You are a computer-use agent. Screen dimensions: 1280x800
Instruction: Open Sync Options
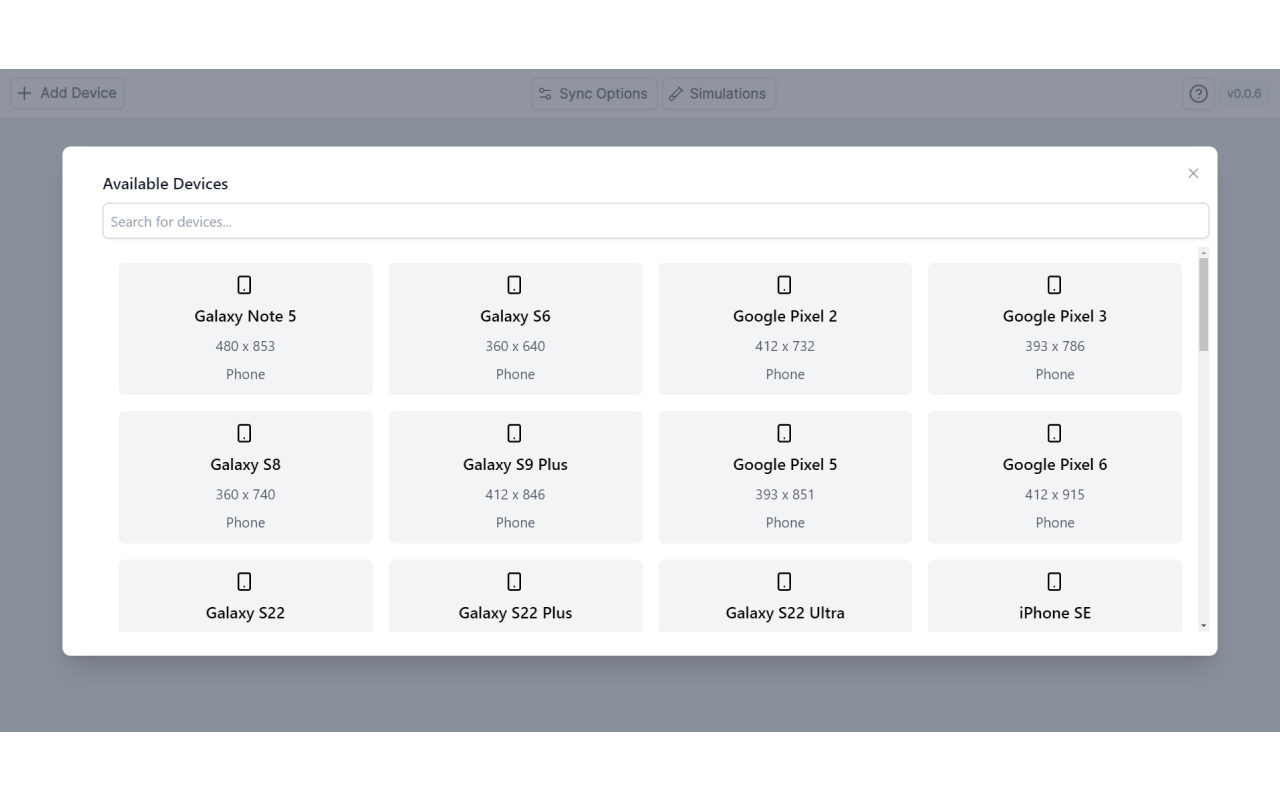pyautogui.click(x=594, y=93)
